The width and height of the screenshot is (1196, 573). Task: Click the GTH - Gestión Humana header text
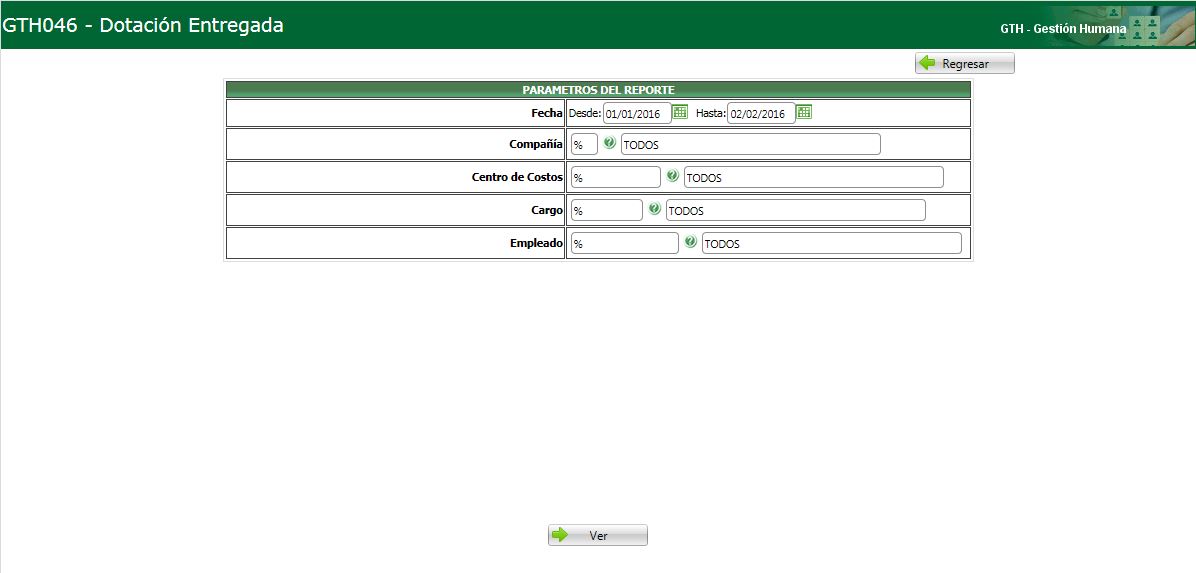pos(1063,29)
